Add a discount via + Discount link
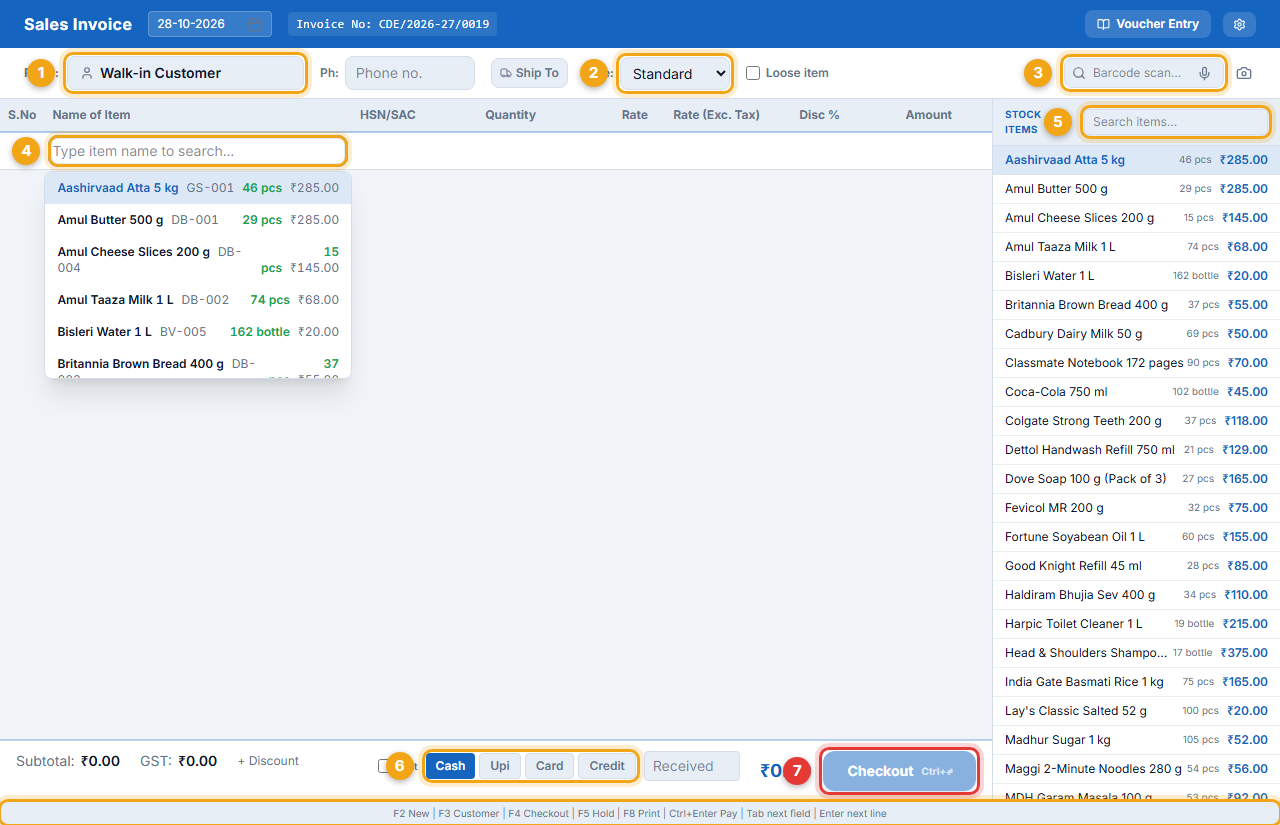Screen dimensions: 1280x825 pyautogui.click(x=268, y=761)
